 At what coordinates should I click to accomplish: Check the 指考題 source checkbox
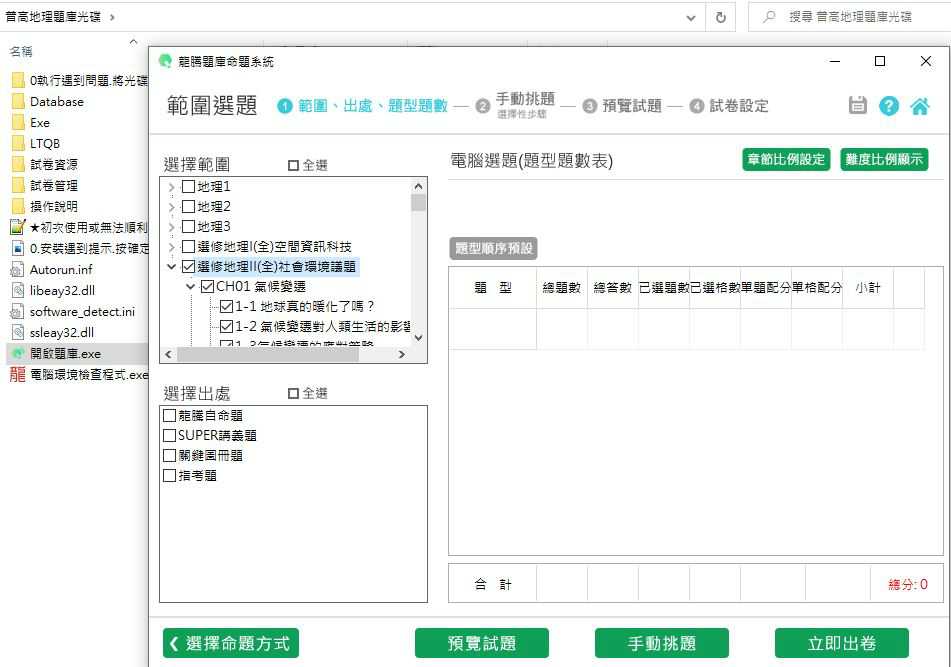pyautogui.click(x=170, y=475)
